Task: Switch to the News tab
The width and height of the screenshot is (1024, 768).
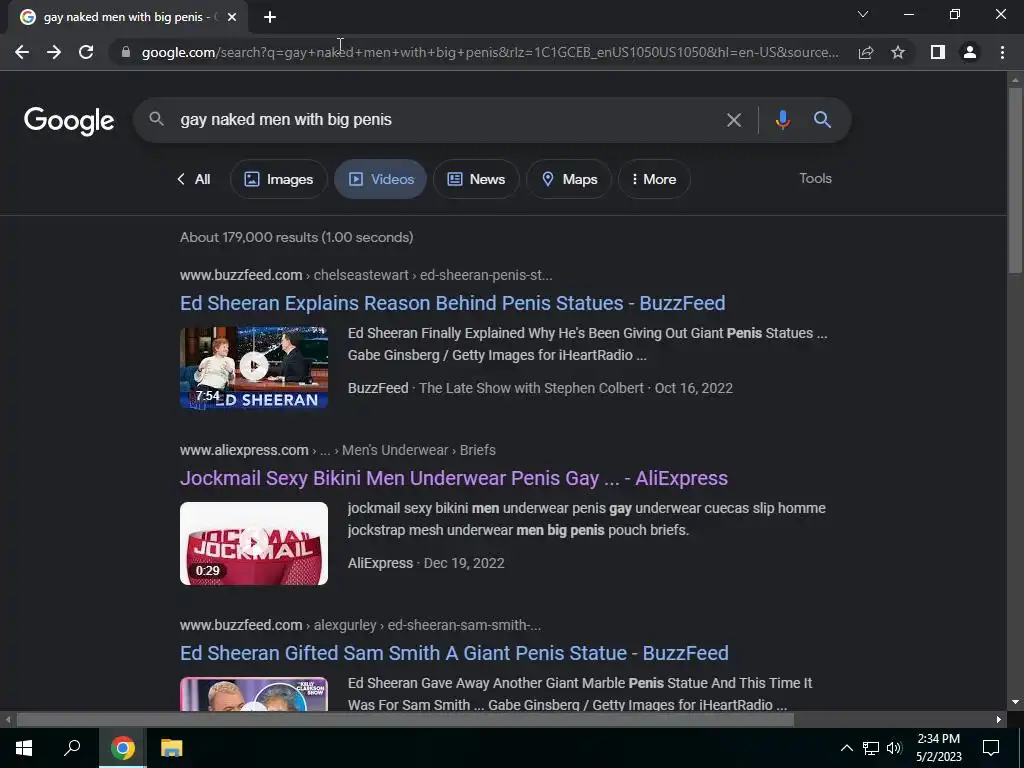Action: pyautogui.click(x=476, y=179)
